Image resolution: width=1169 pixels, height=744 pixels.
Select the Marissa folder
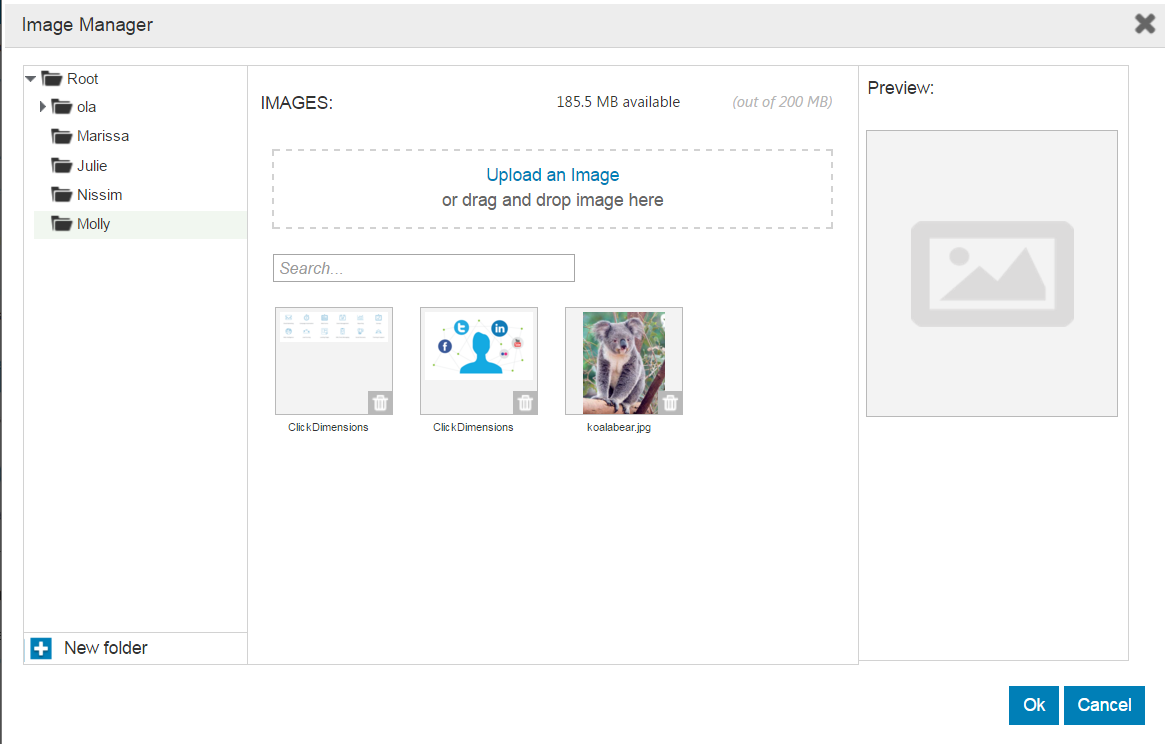coord(102,136)
